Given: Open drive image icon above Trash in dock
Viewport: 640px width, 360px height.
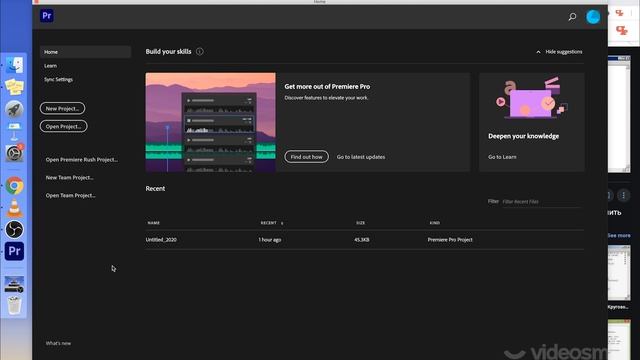Looking at the screenshot, I should 14,284.
